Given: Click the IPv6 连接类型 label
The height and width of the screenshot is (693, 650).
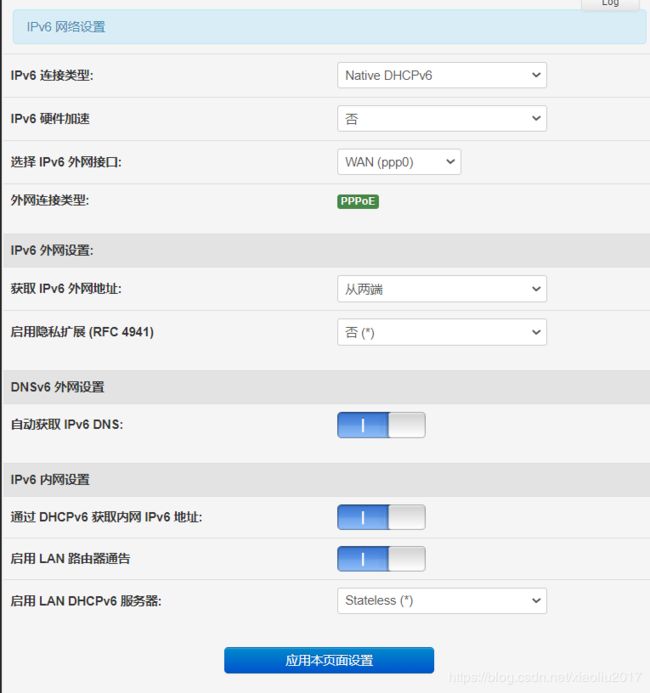Looking at the screenshot, I should tap(52, 76).
